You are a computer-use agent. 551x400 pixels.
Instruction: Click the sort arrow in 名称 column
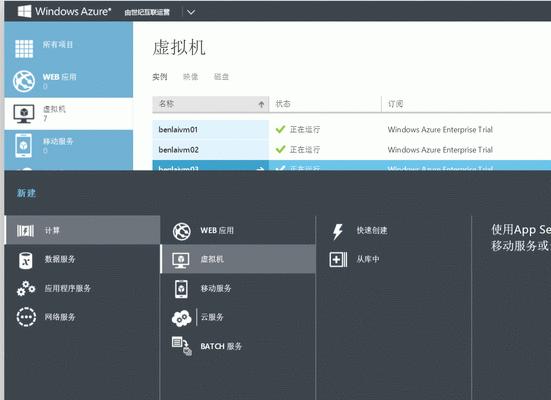[x=261, y=104]
